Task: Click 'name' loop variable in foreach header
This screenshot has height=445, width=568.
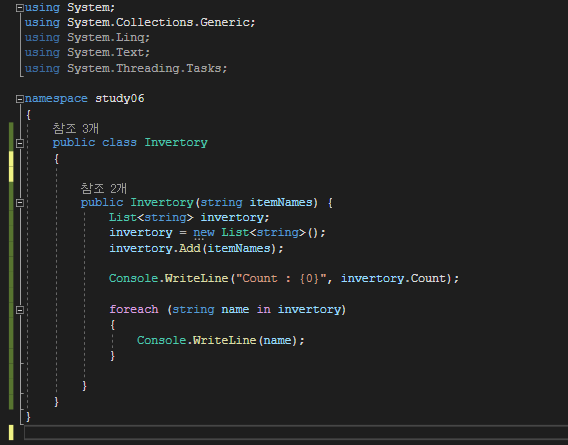Action: [235, 309]
